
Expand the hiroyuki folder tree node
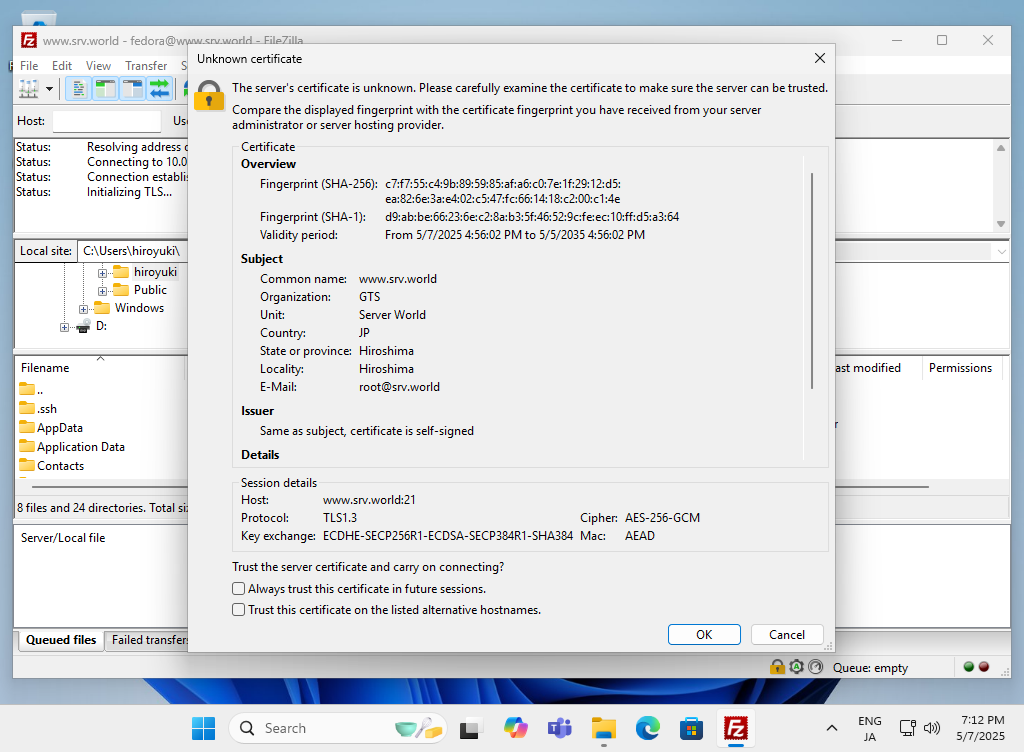coord(103,273)
